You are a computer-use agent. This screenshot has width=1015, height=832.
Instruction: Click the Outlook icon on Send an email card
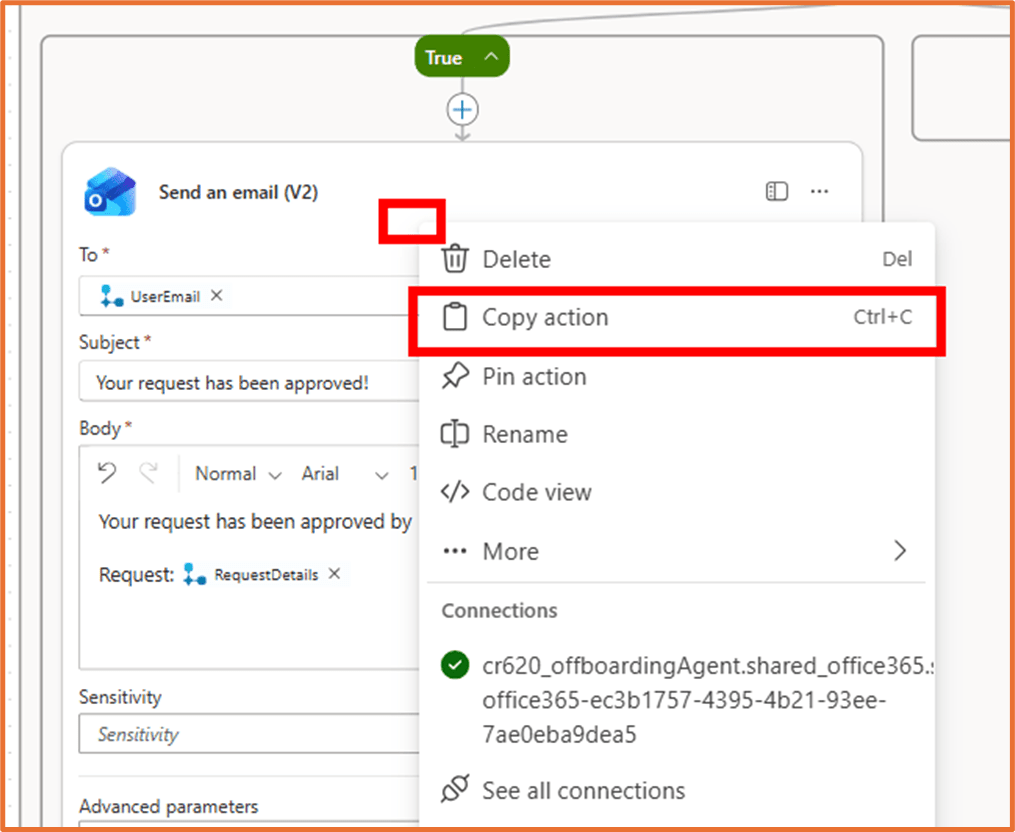tap(109, 192)
